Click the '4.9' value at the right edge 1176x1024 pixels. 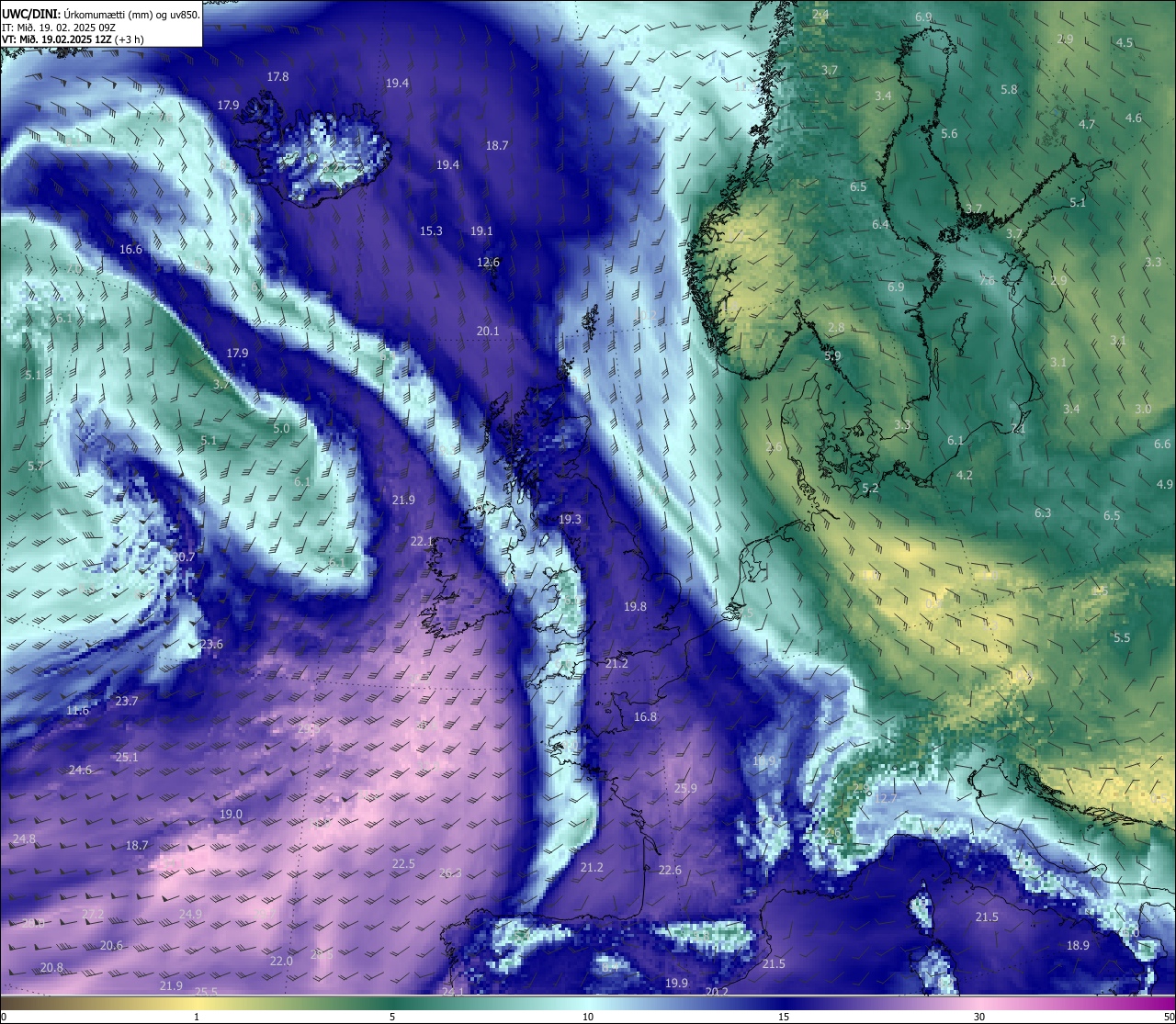(1165, 485)
